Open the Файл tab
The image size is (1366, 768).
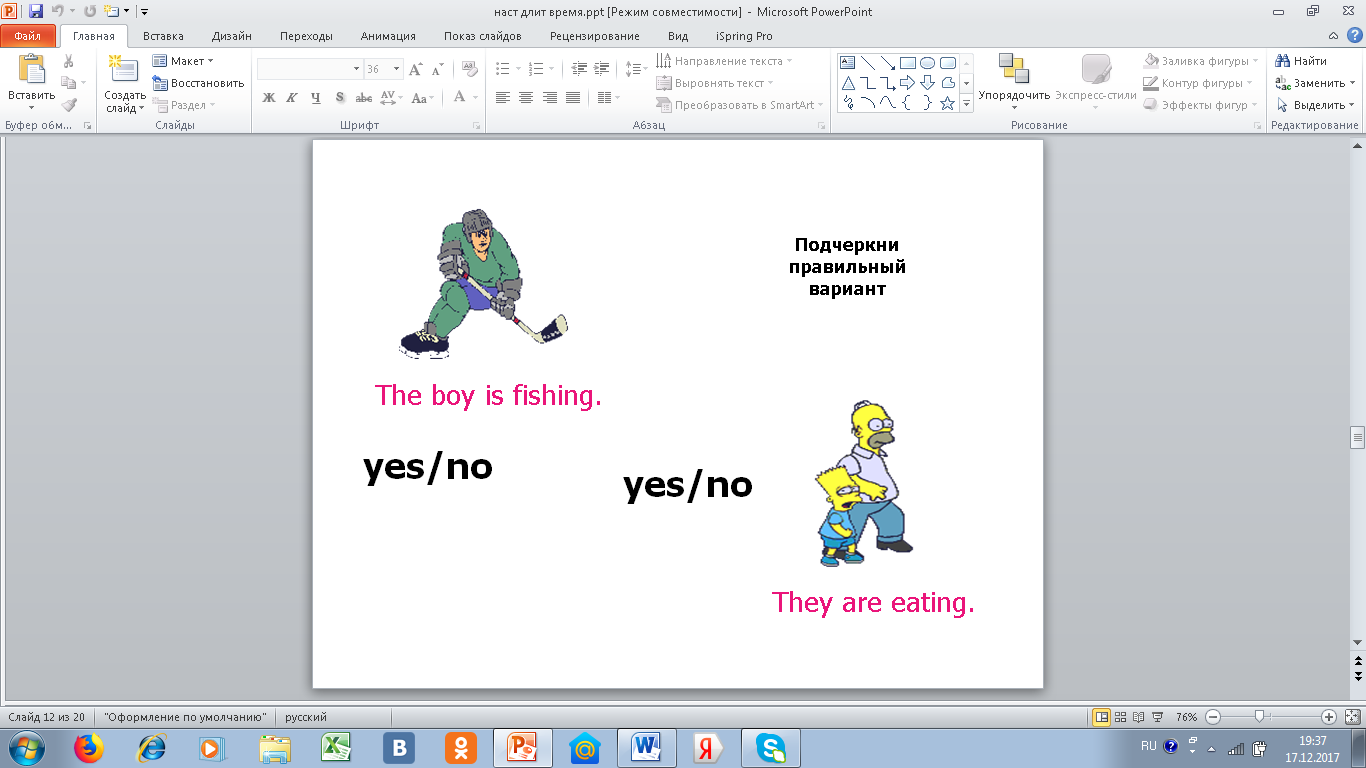[28, 36]
